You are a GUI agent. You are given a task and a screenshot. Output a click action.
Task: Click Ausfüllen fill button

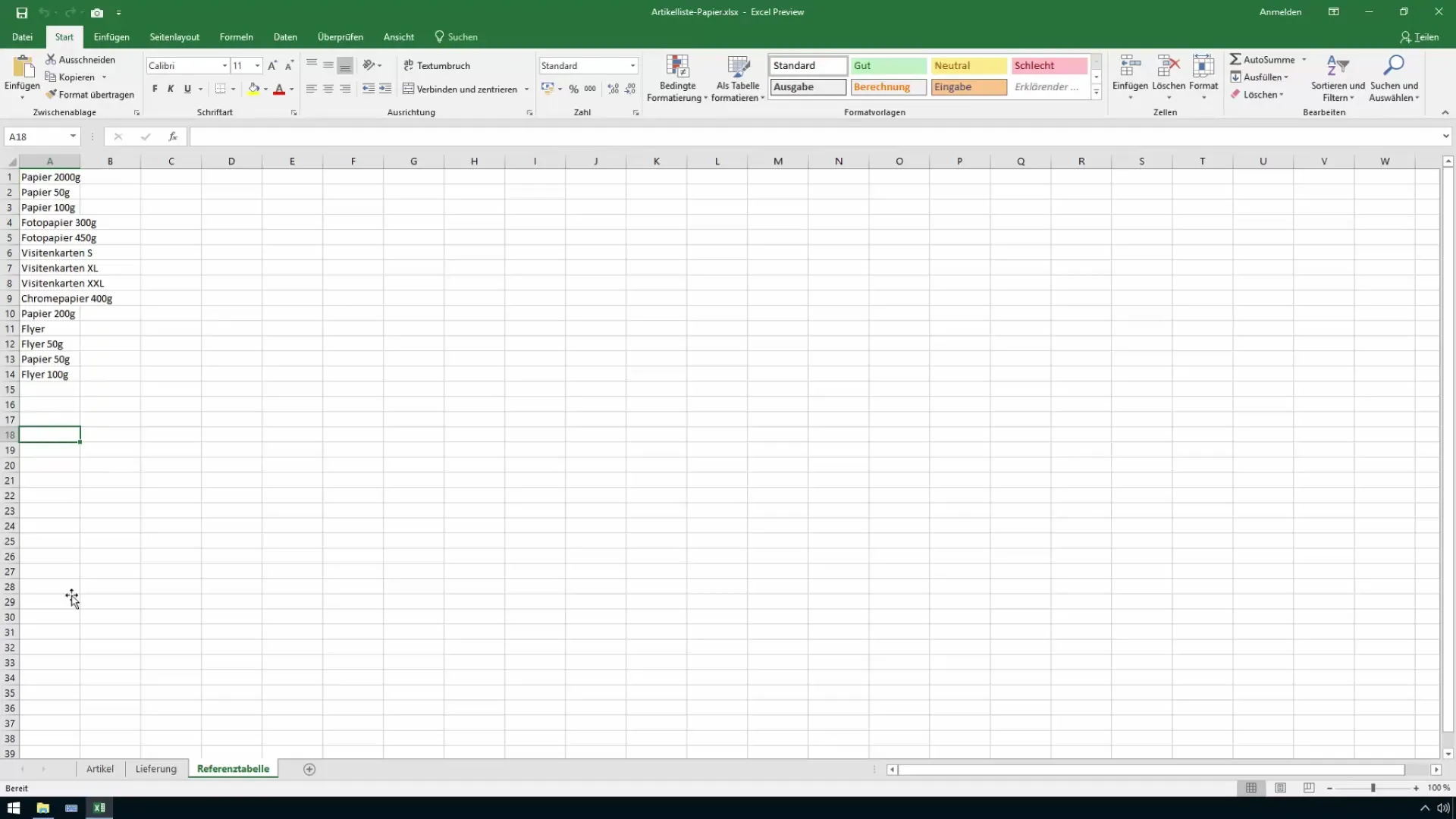pos(1260,77)
